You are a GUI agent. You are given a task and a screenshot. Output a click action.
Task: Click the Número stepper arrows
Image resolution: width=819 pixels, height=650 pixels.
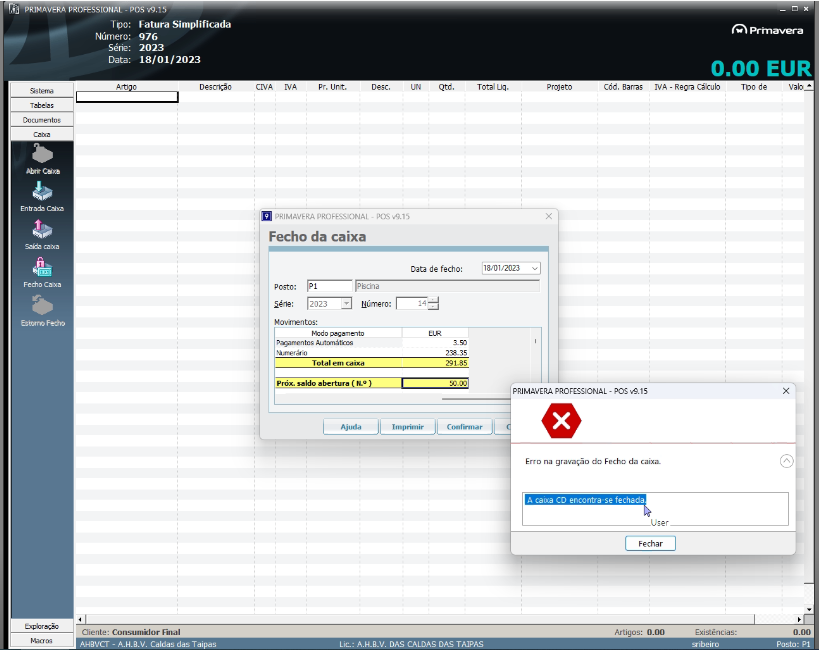click(433, 304)
